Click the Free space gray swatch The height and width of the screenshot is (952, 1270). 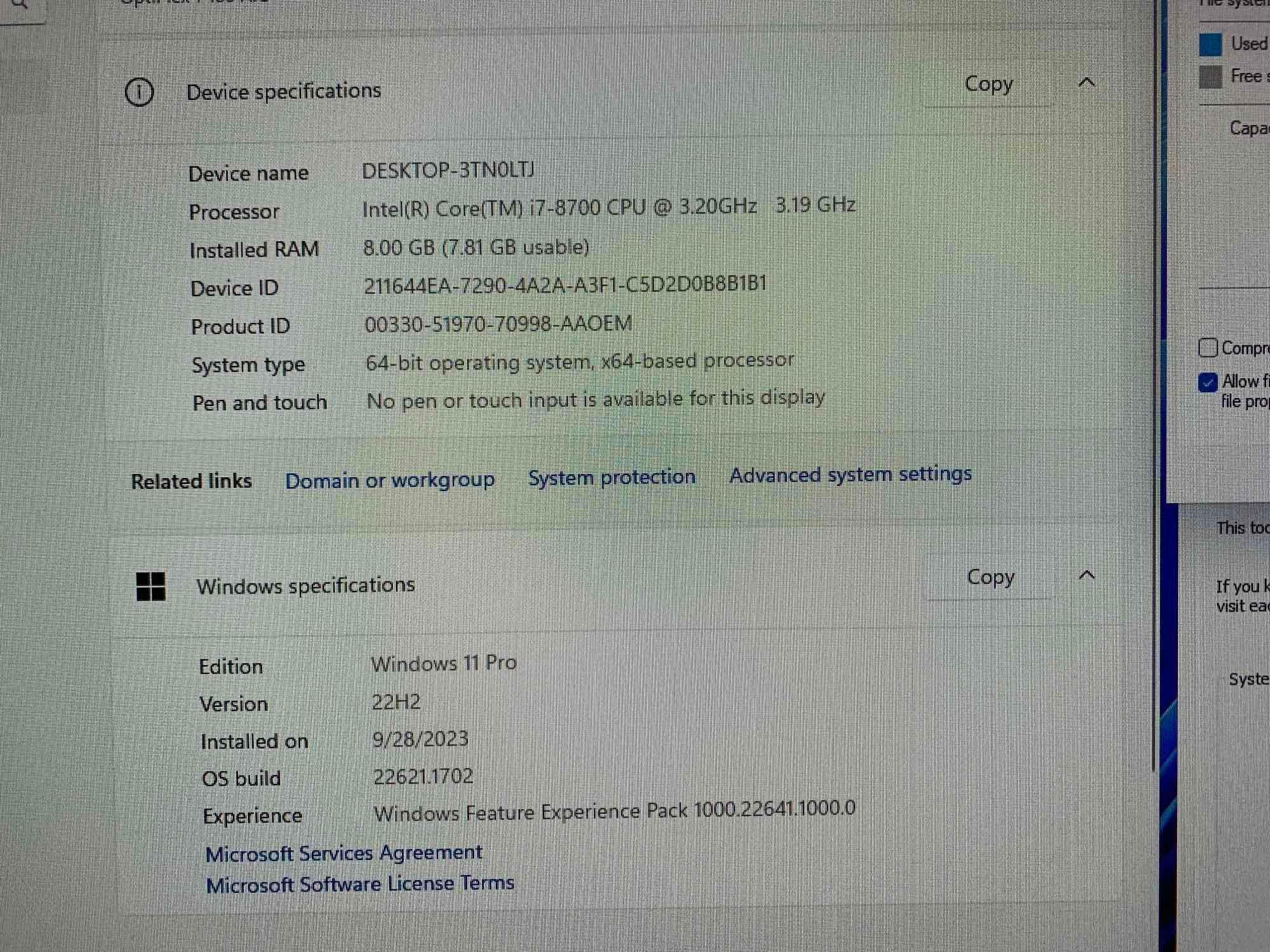(x=1210, y=77)
